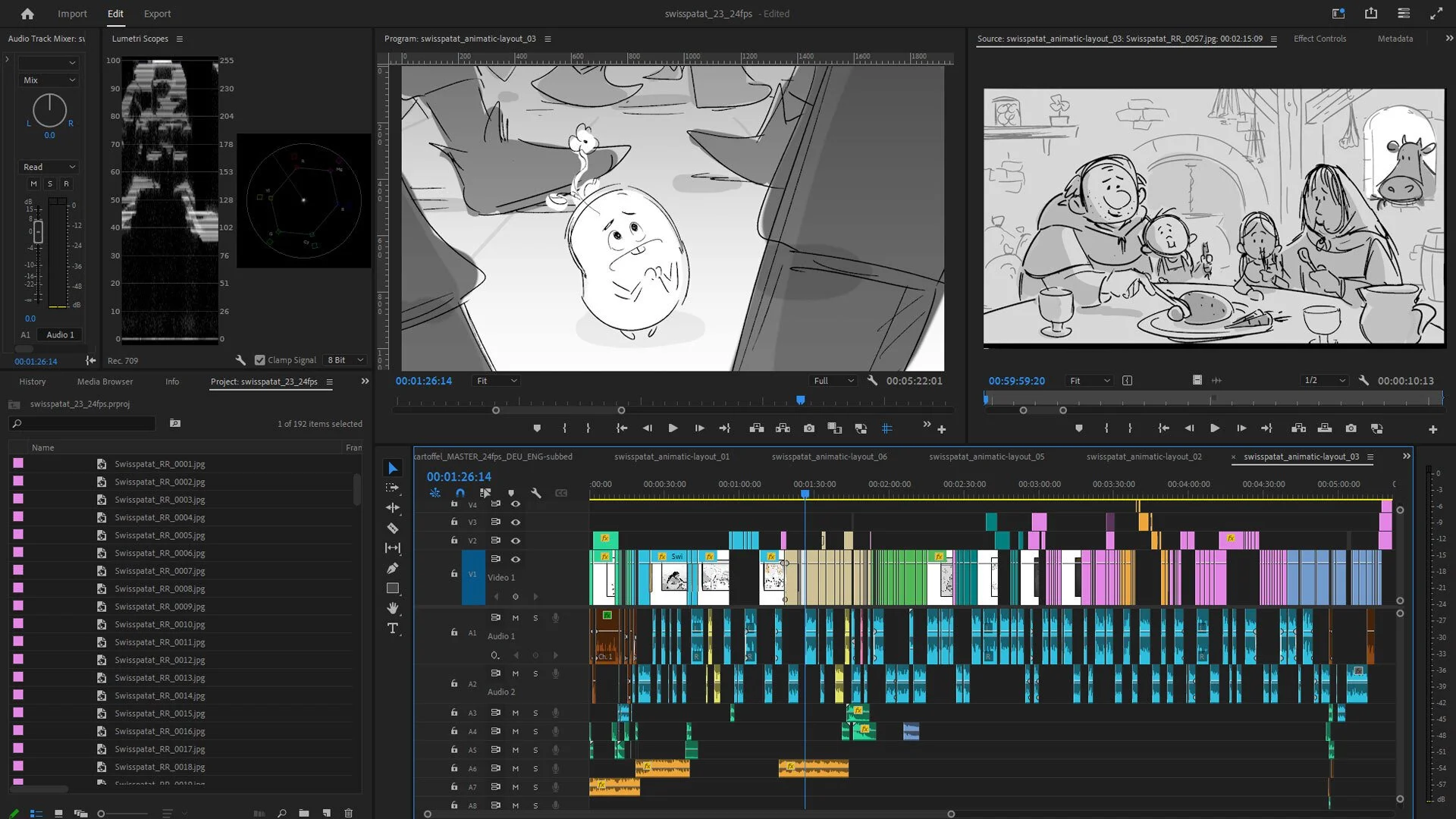1456x819 pixels.
Task: Switch to Export workspace tab
Action: coord(157,14)
